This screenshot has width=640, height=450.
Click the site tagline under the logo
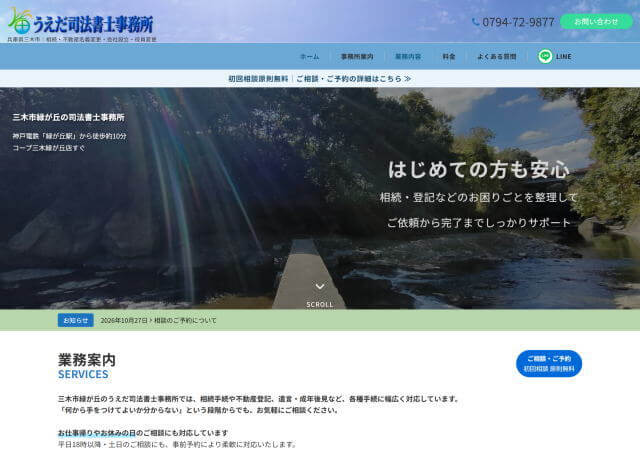point(82,40)
